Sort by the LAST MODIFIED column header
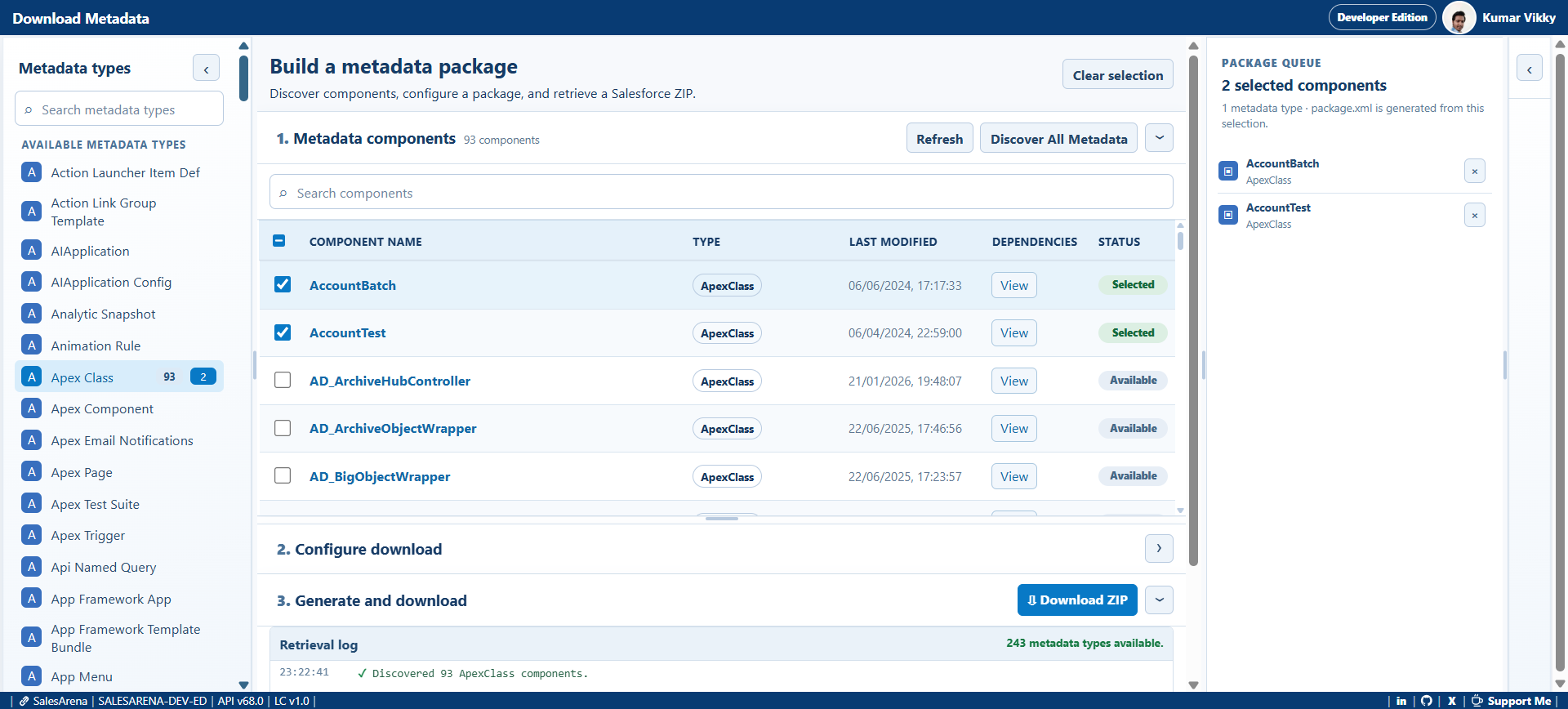The image size is (1568, 709). (893, 242)
